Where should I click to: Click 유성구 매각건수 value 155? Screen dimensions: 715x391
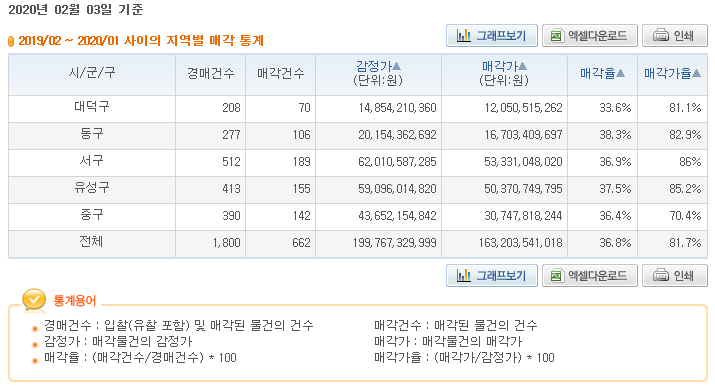[301, 188]
